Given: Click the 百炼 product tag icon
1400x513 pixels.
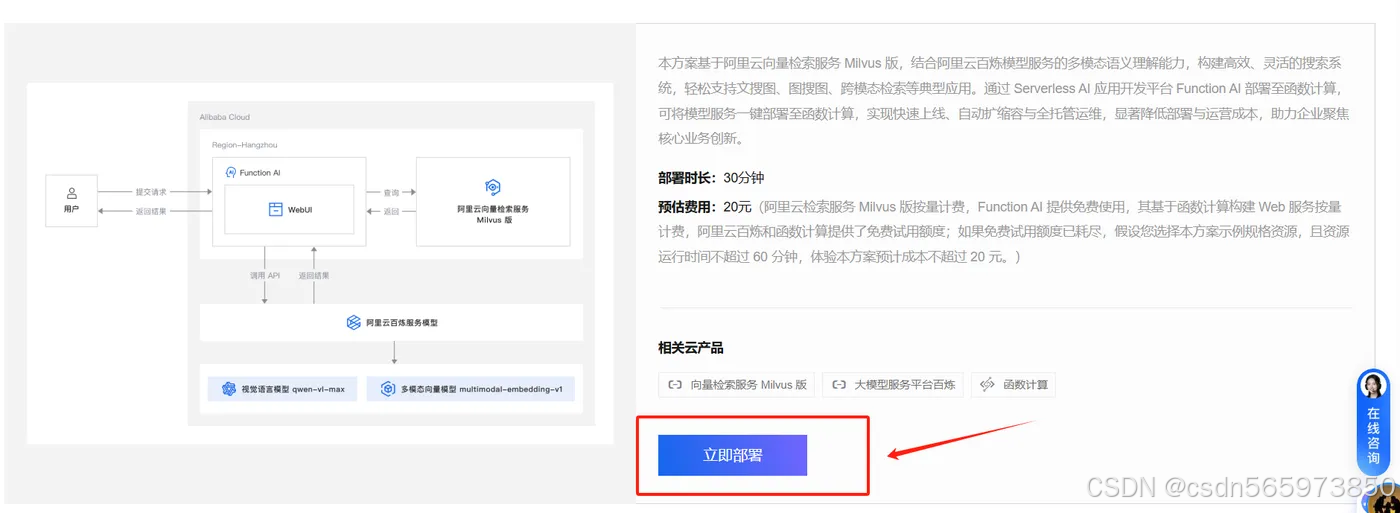Looking at the screenshot, I should (840, 385).
